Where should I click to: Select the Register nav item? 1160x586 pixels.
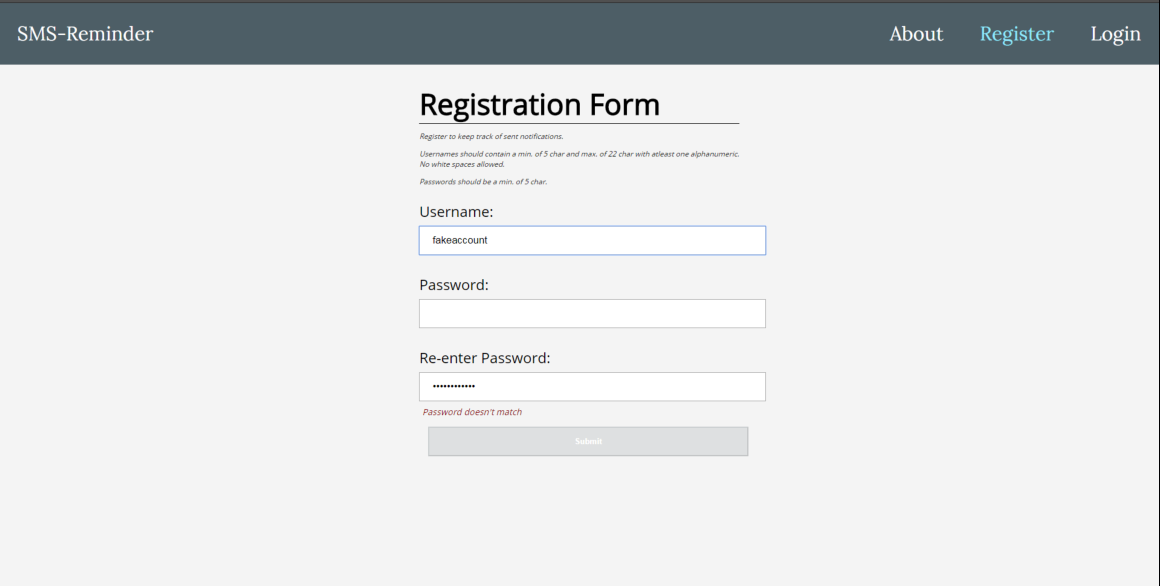[x=1017, y=34]
